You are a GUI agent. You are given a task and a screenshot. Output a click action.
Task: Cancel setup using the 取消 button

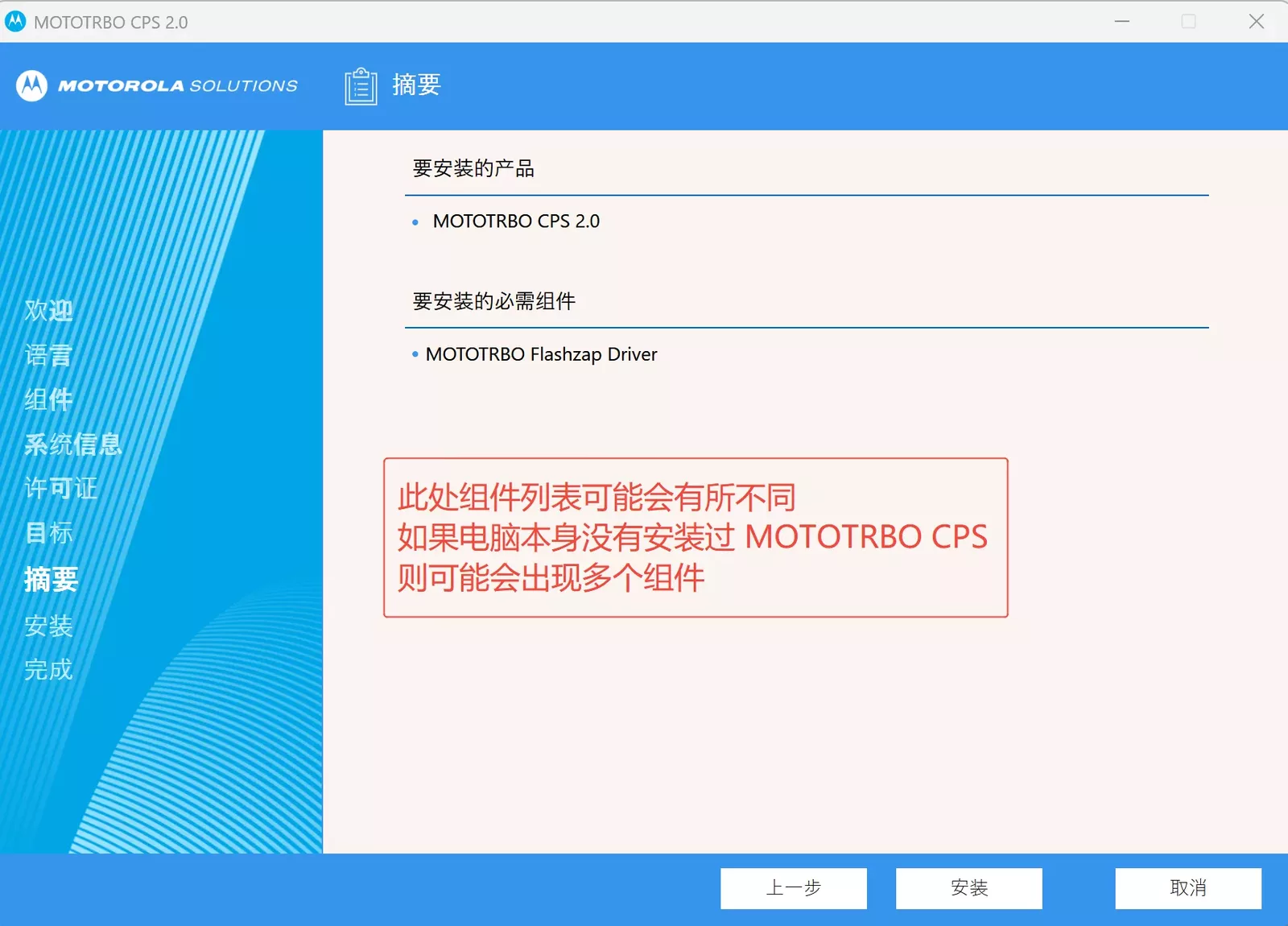[x=1187, y=888]
